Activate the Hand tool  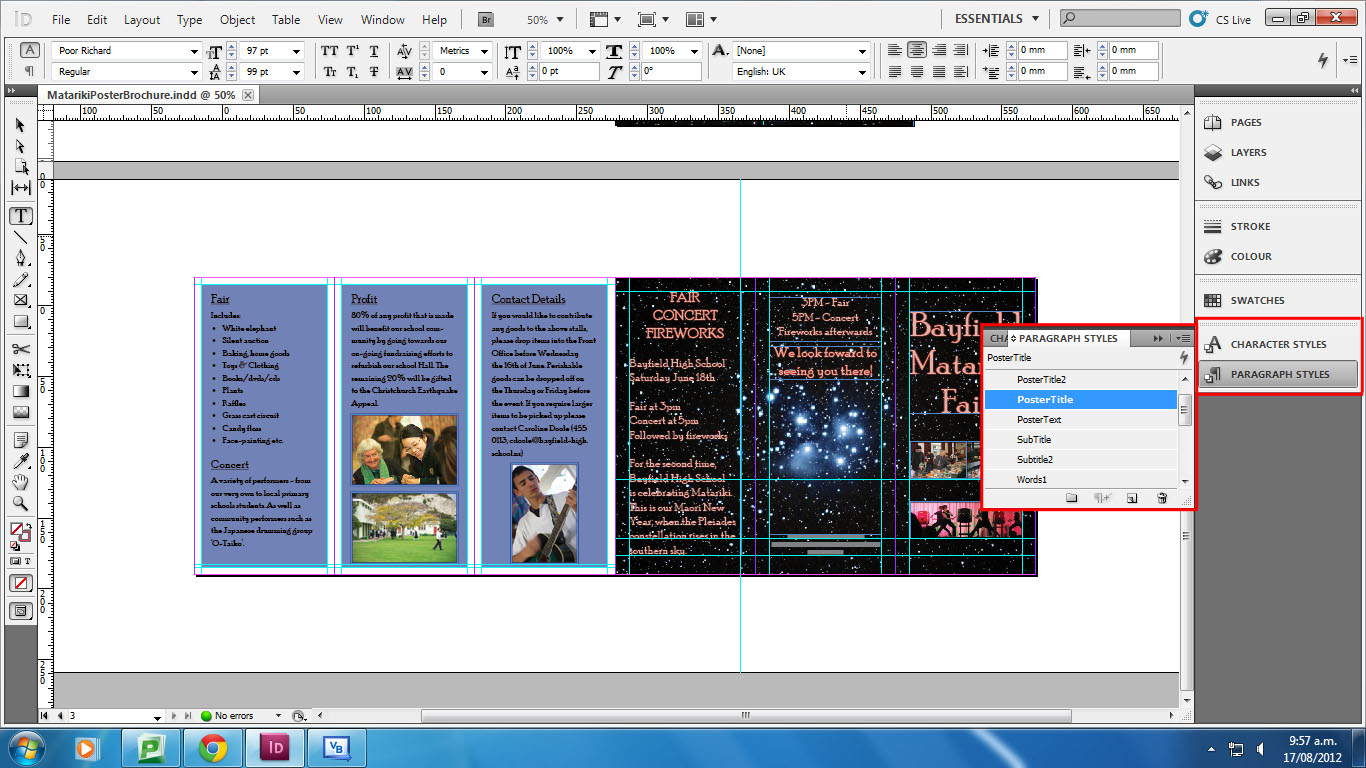click(x=20, y=482)
